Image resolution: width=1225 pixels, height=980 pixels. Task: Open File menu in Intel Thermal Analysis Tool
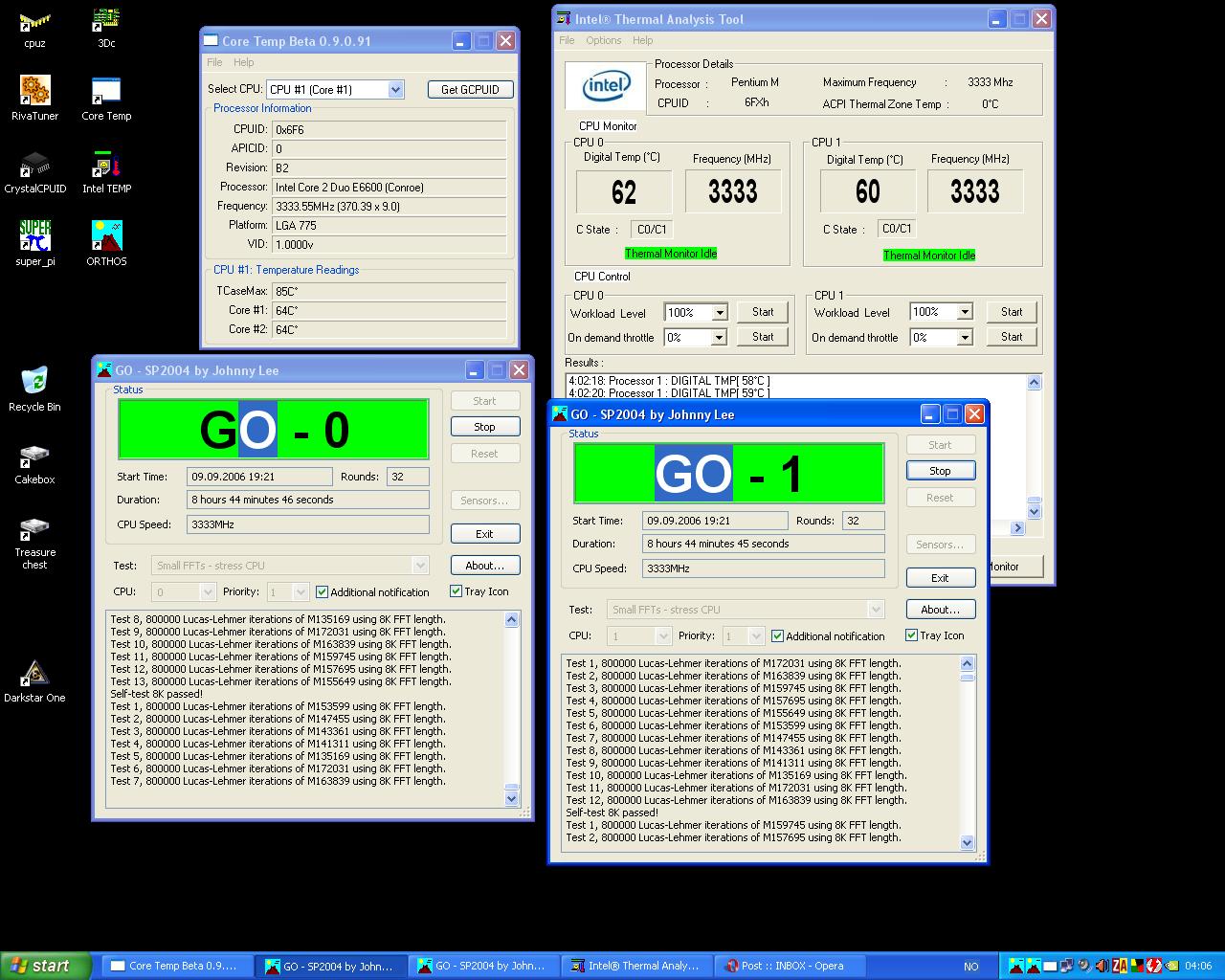click(567, 40)
